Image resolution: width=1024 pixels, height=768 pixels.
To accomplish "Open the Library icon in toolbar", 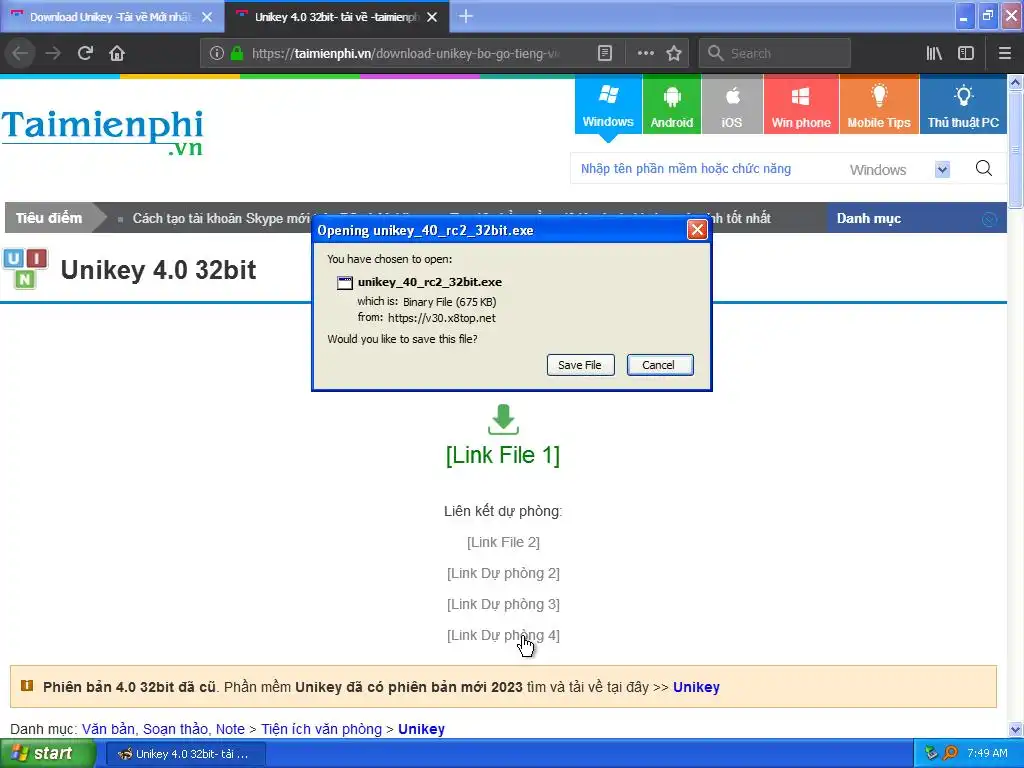I will point(934,53).
